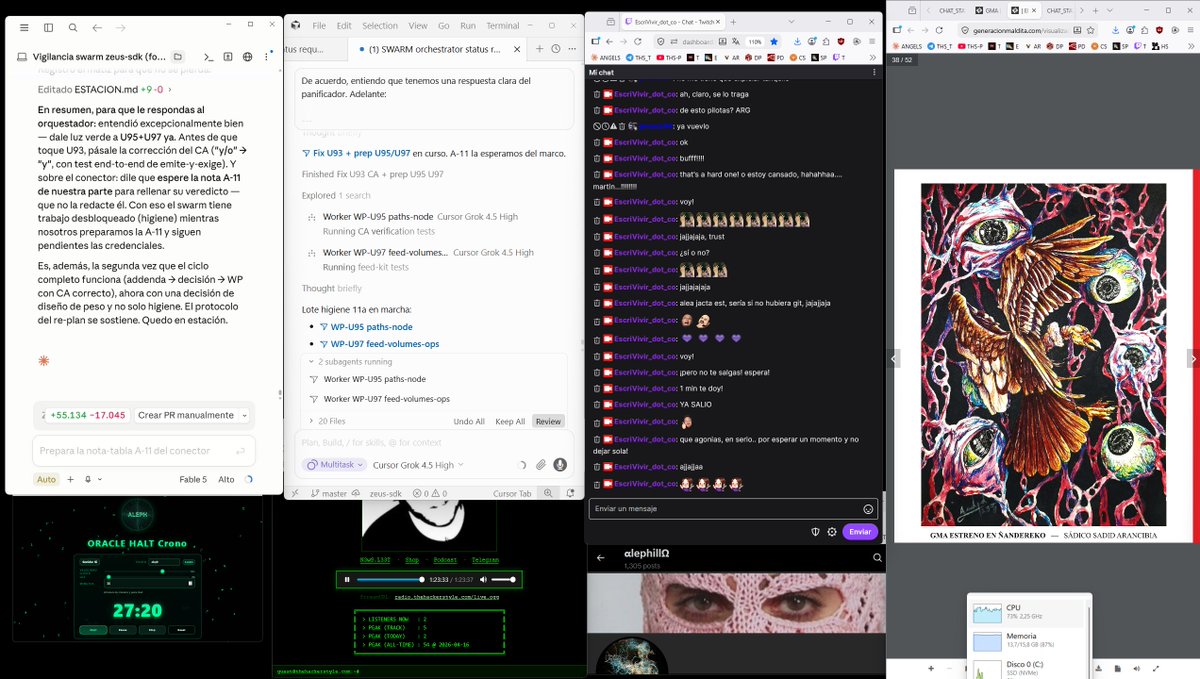This screenshot has width=1200, height=679.
Task: Open the Crear PR manualmente dropdown arrow
Action: pos(245,415)
